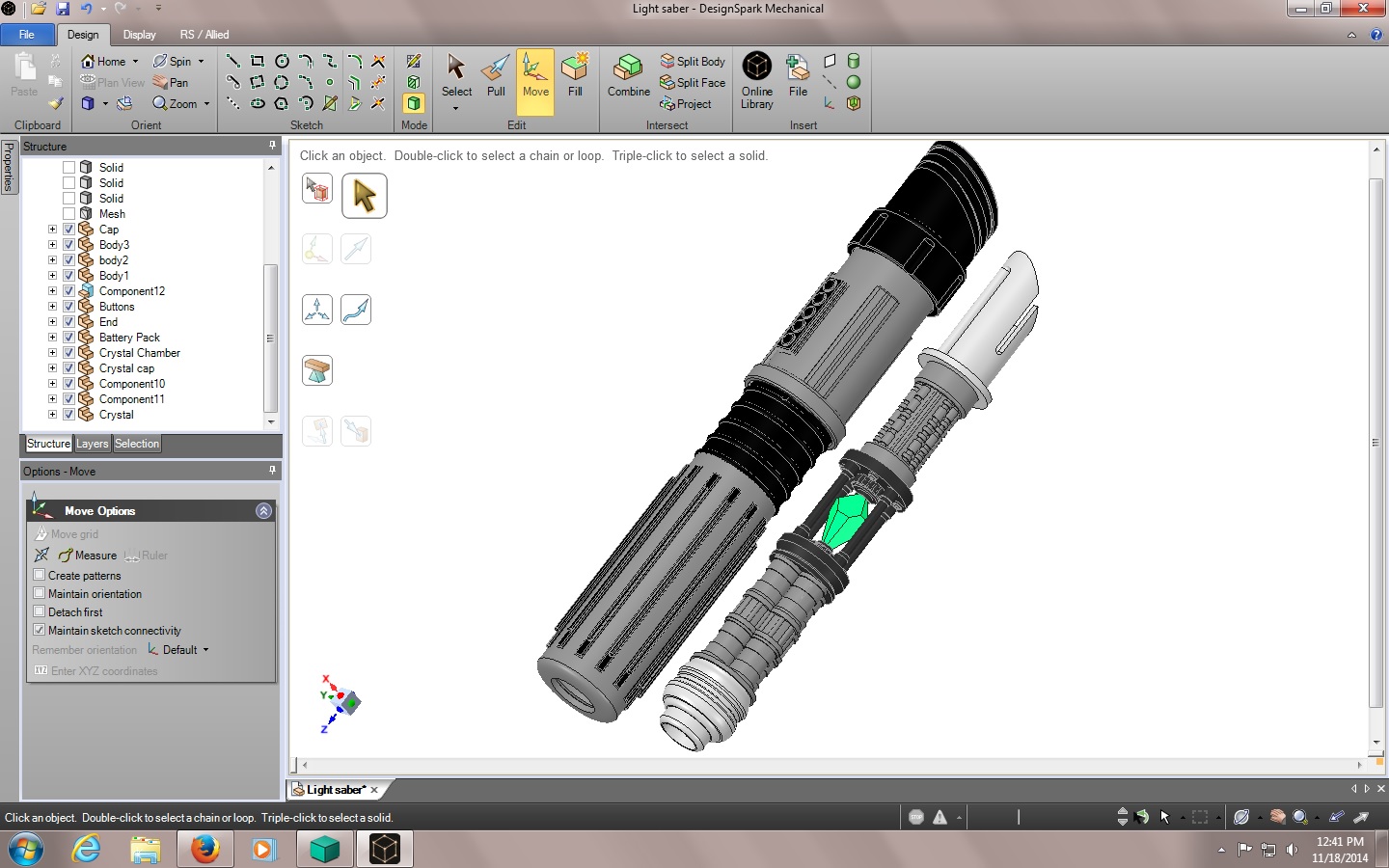Insert a cylinder shape

[854, 61]
